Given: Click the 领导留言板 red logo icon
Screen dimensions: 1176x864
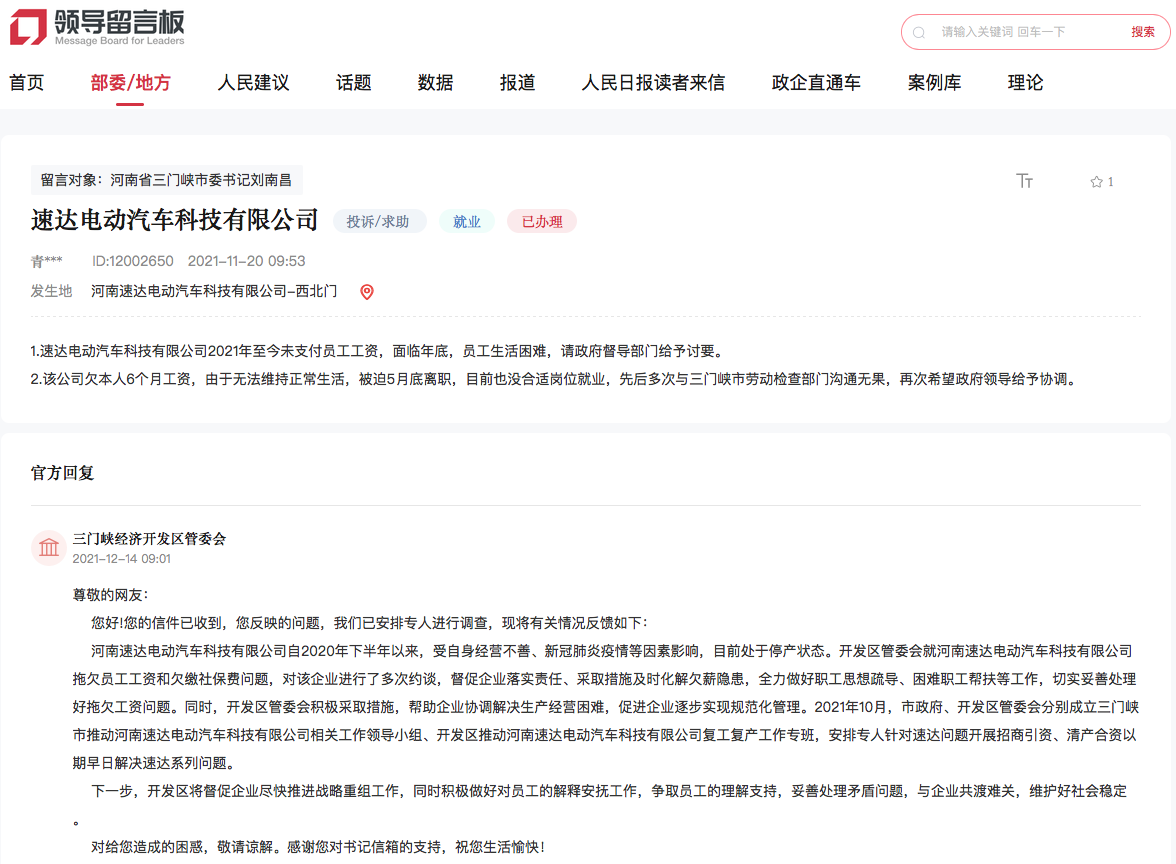Looking at the screenshot, I should (x=28, y=27).
